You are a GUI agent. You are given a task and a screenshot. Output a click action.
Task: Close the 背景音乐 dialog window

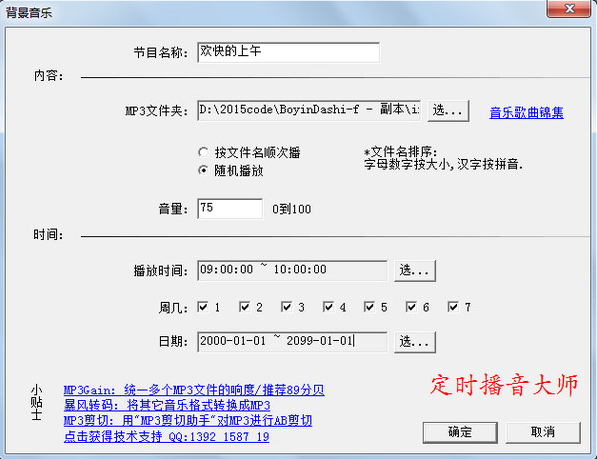click(569, 8)
